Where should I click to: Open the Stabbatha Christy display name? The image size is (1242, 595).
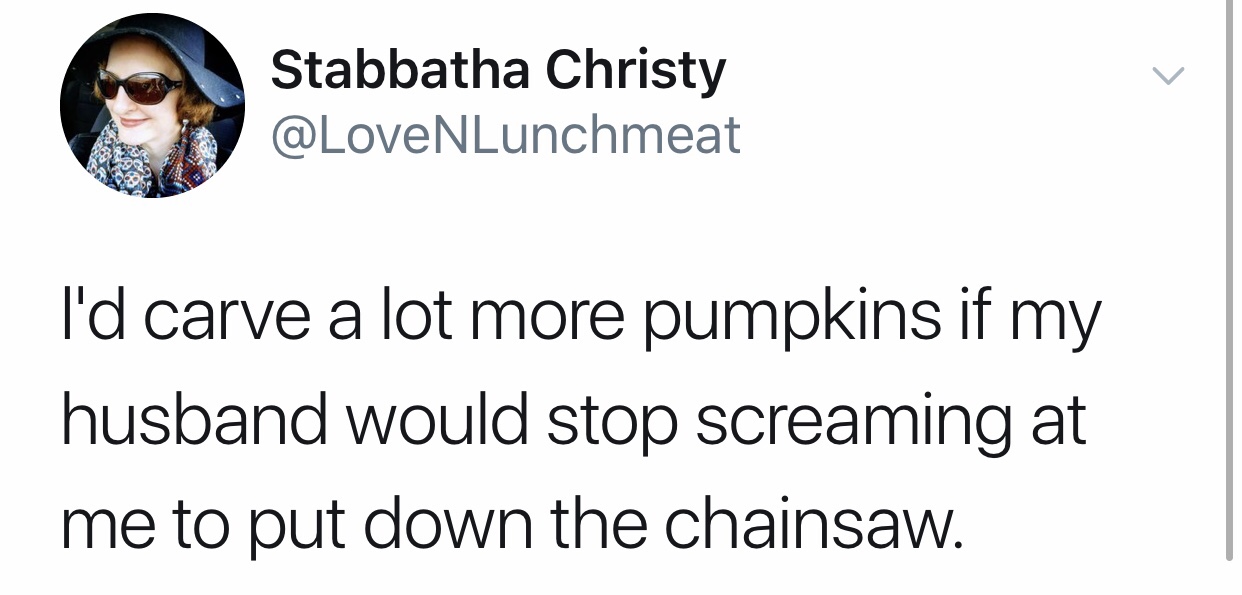pos(498,72)
